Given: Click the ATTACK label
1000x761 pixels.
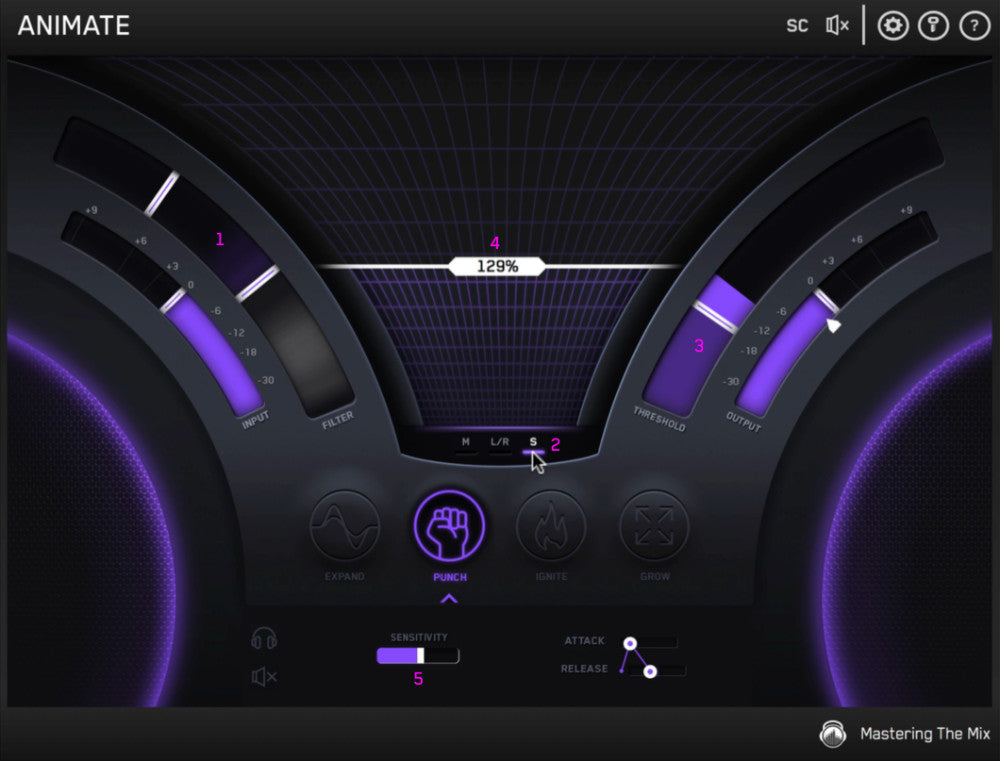Looking at the screenshot, I should [x=584, y=640].
